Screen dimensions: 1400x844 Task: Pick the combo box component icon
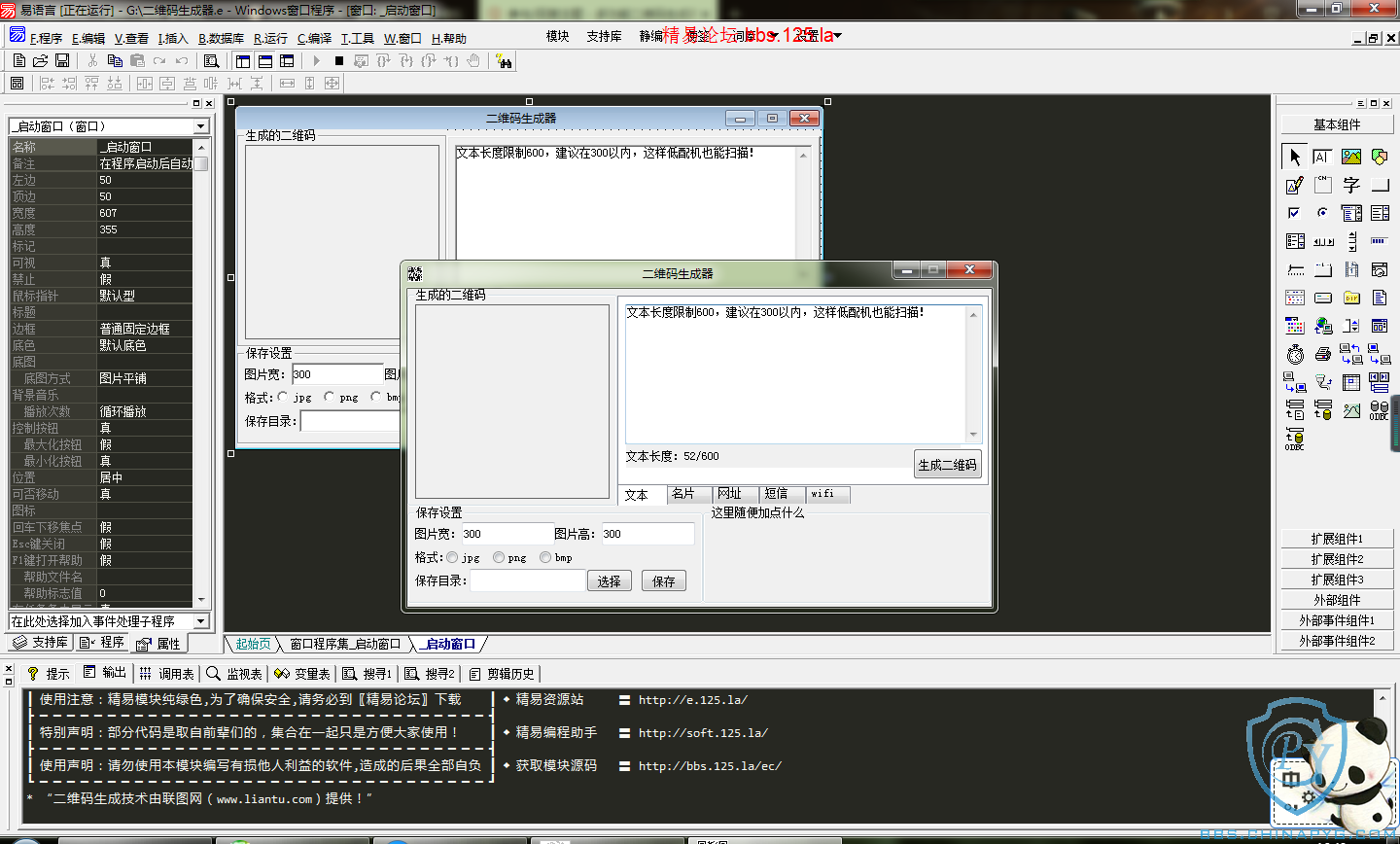click(1351, 213)
